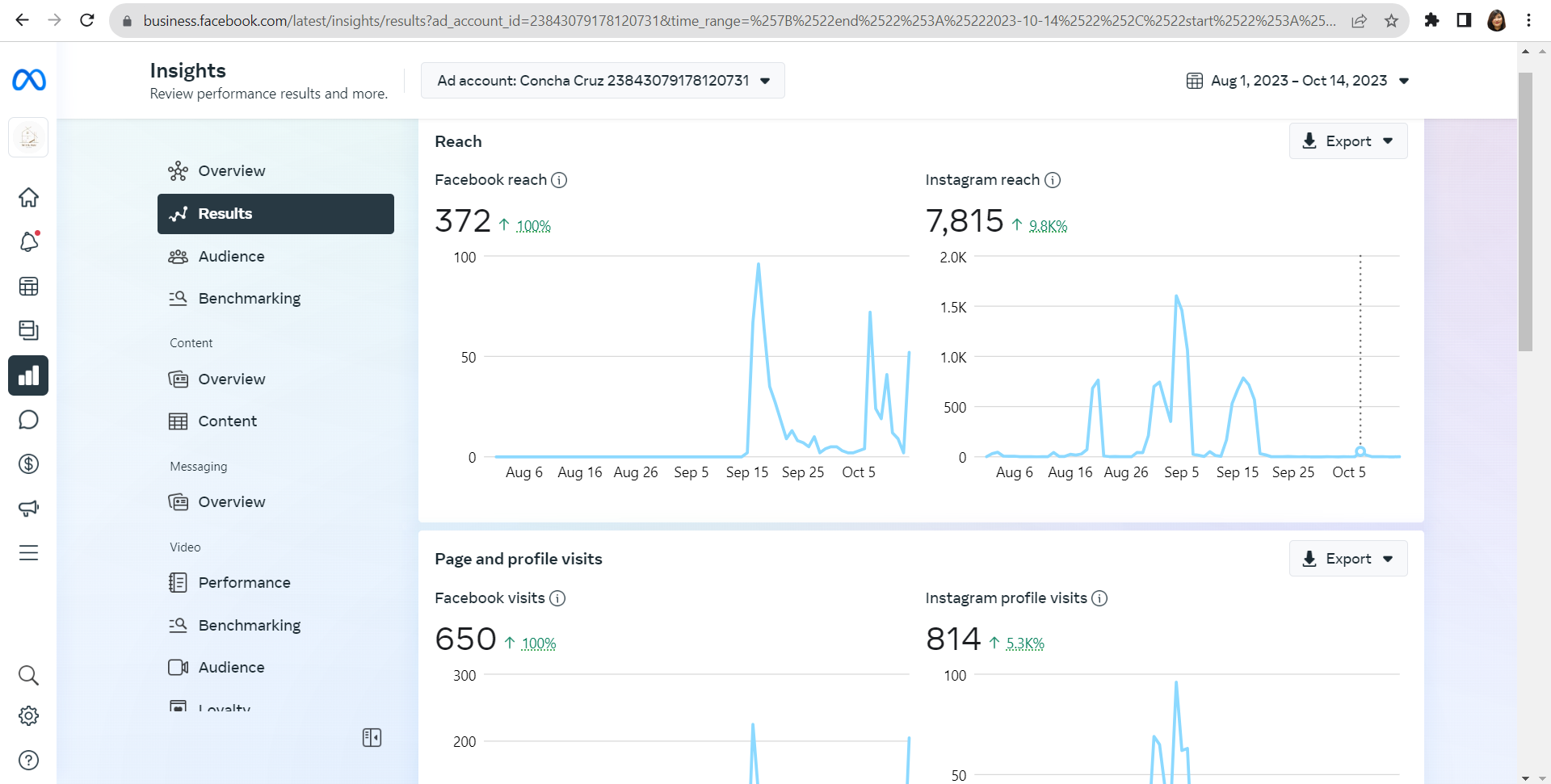Open the Inbox chat bubble icon
The image size is (1551, 784).
[x=29, y=420]
